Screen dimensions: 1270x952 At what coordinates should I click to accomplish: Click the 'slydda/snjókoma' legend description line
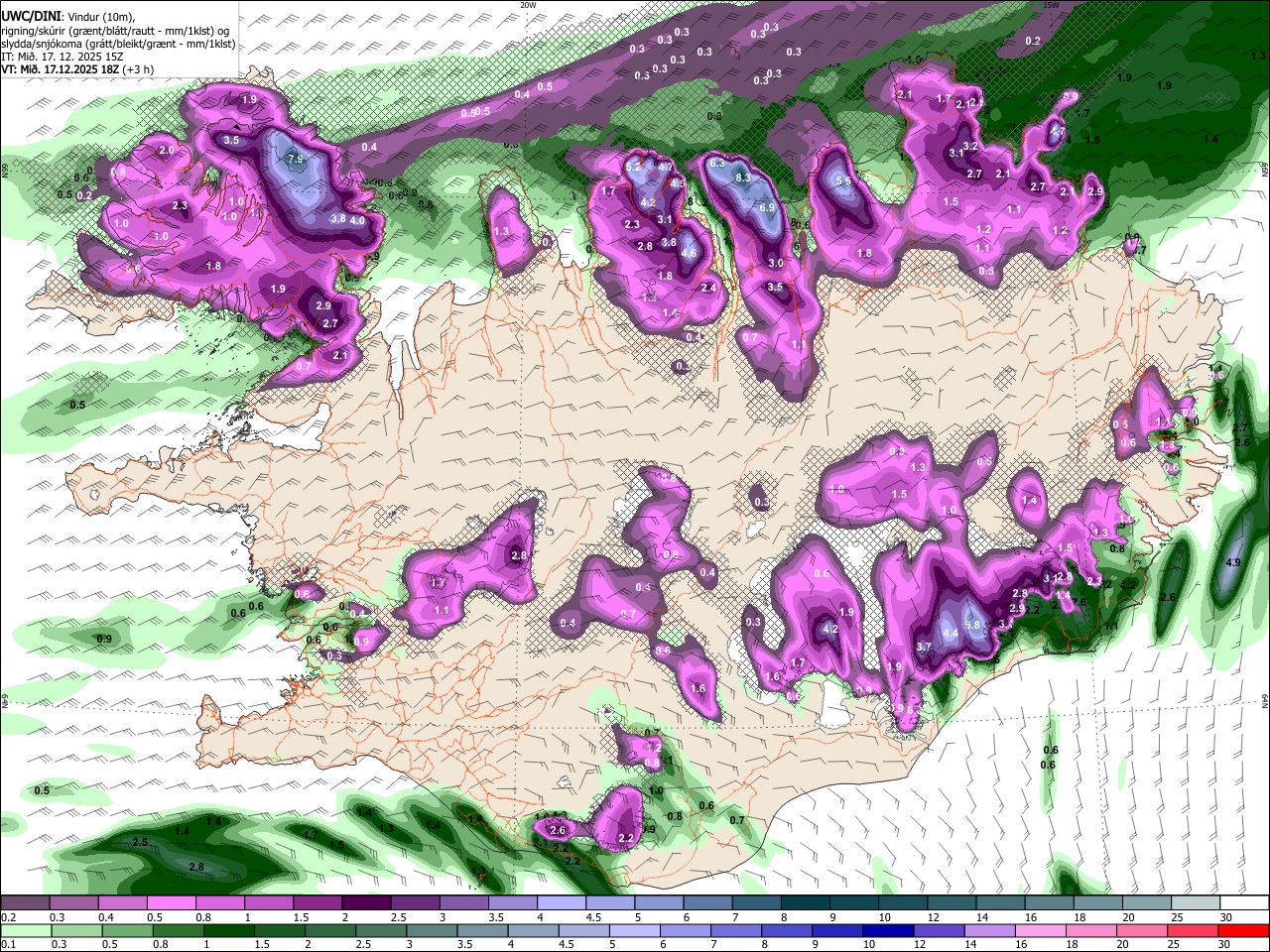[118, 44]
